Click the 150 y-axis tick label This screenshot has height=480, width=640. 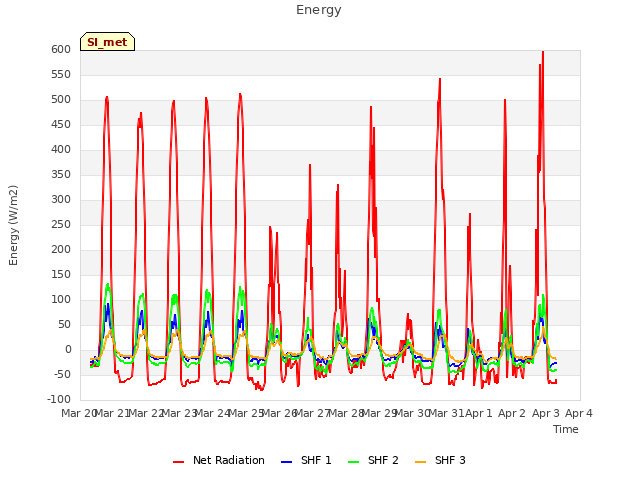[x=61, y=275]
